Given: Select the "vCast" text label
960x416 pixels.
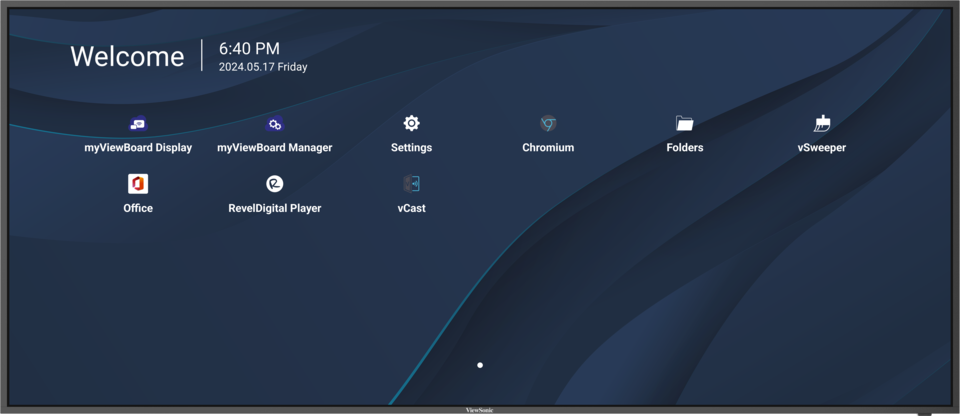Looking at the screenshot, I should (x=411, y=208).
